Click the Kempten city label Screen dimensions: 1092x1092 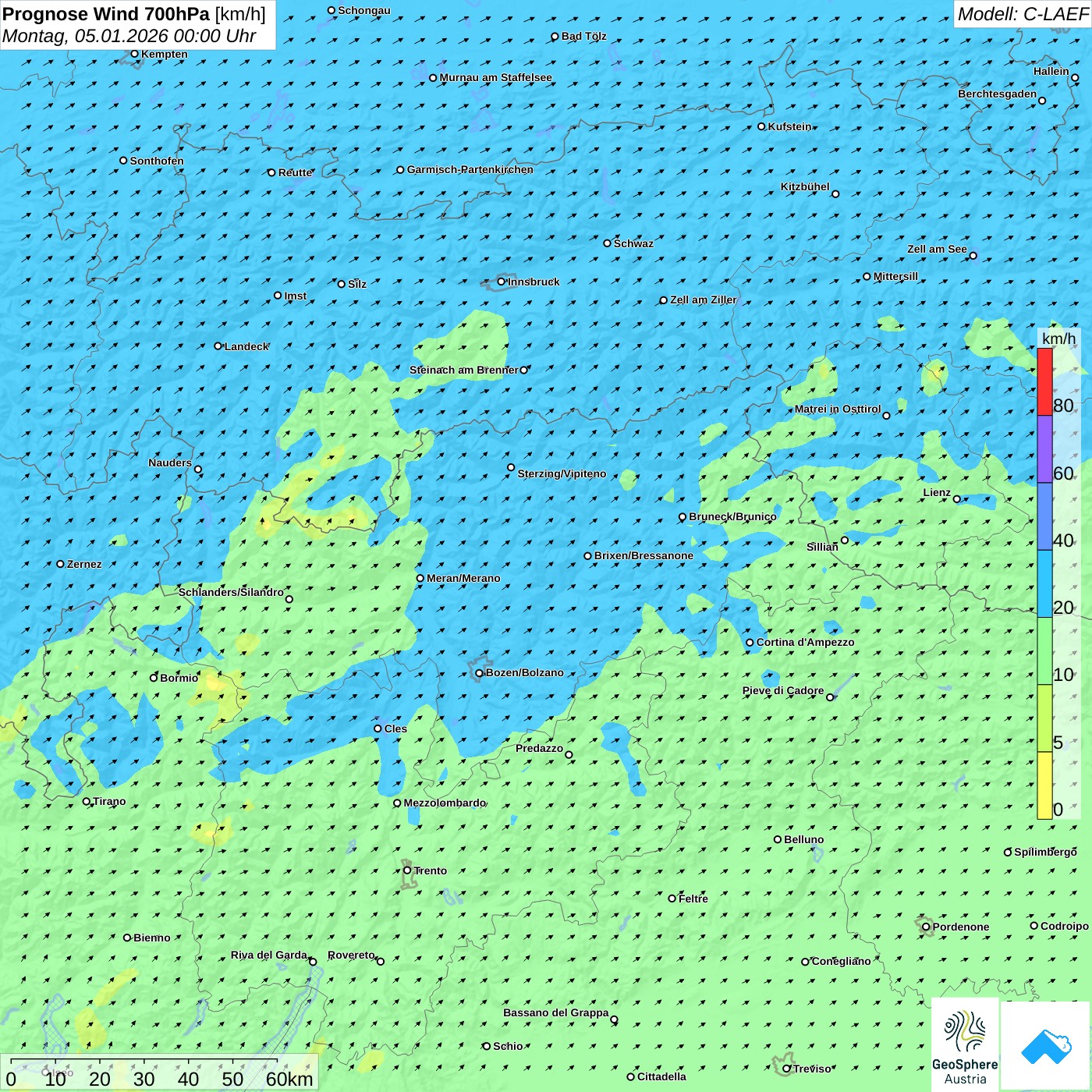click(x=164, y=54)
